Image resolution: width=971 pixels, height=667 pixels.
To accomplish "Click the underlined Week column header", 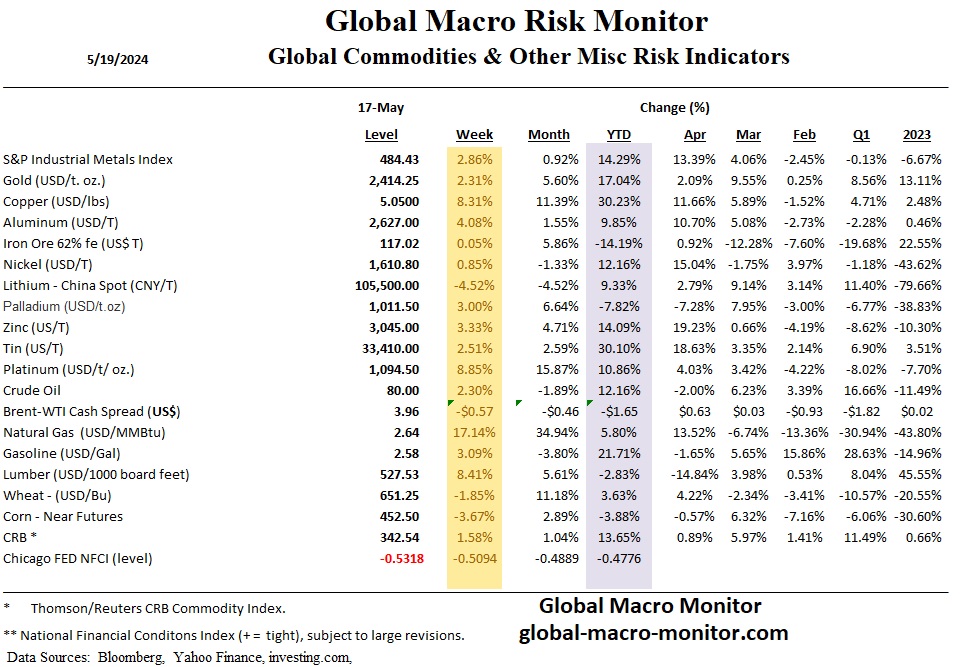I will (x=474, y=135).
